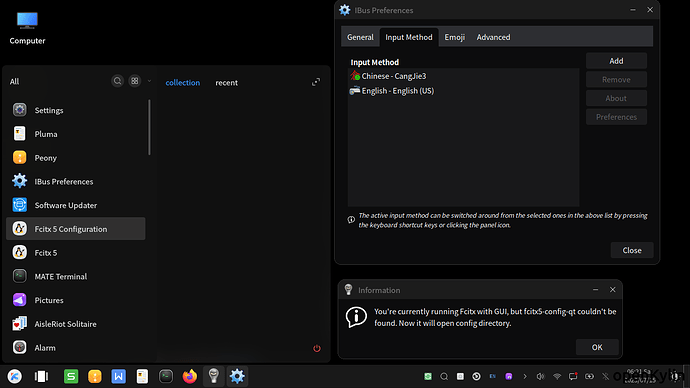Launch Fcitx 5 from the app list
Image resolution: width=690 pixels, height=388 pixels.
point(76,253)
